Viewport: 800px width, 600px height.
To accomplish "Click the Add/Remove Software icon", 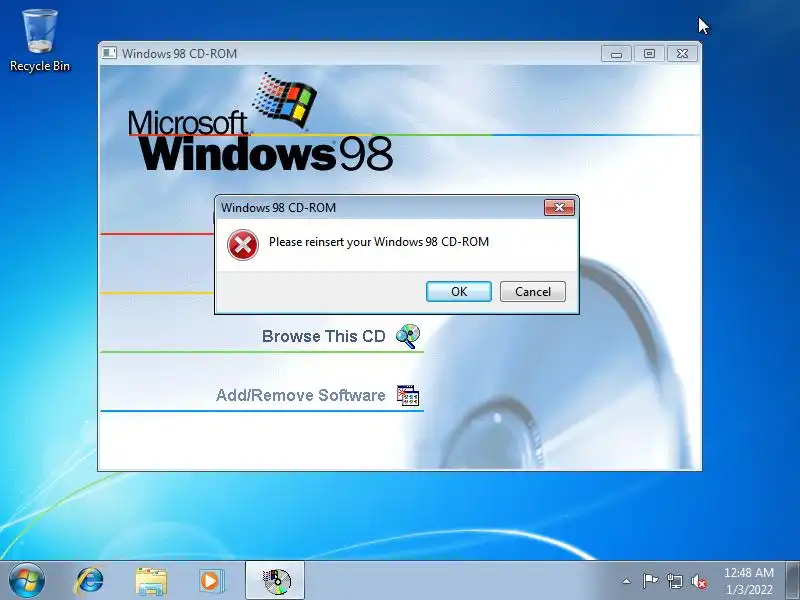I will (408, 395).
